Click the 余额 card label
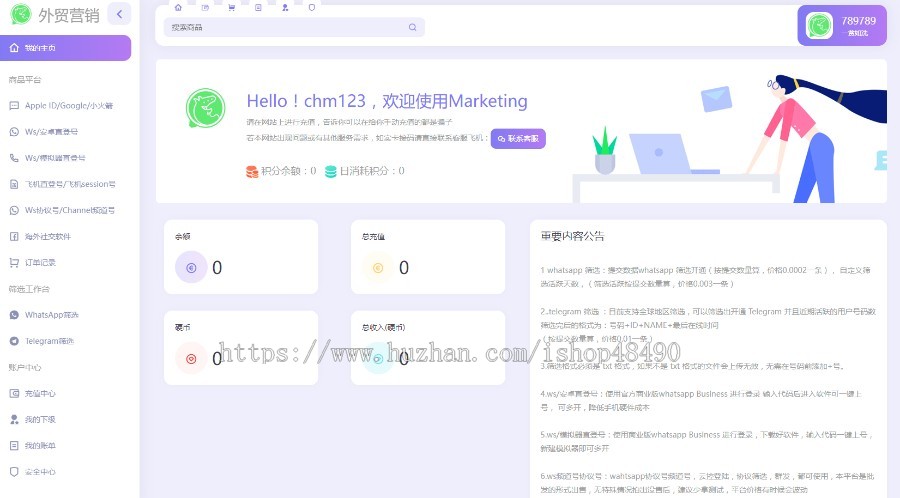 click(183, 236)
